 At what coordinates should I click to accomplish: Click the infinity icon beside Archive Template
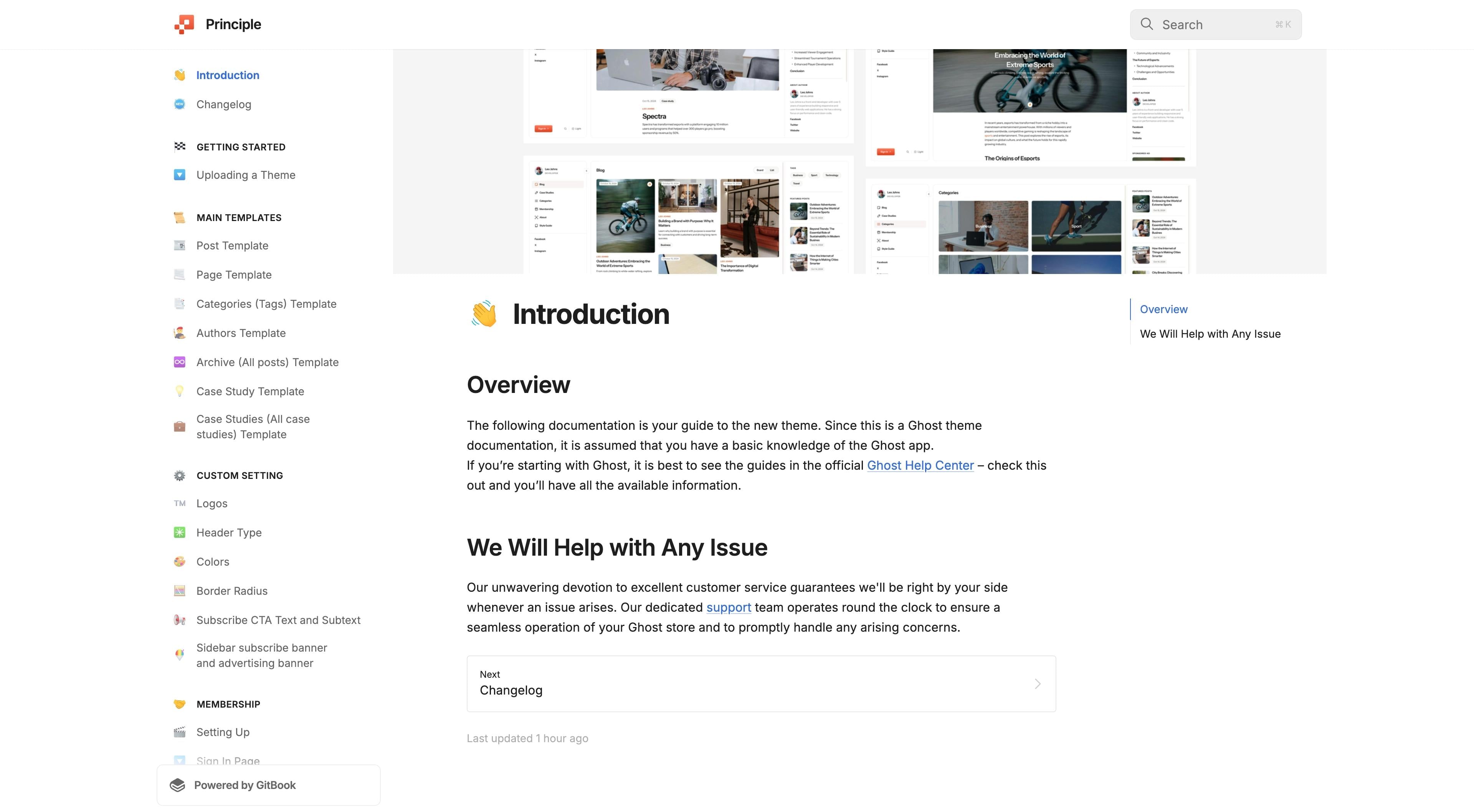tap(180, 362)
